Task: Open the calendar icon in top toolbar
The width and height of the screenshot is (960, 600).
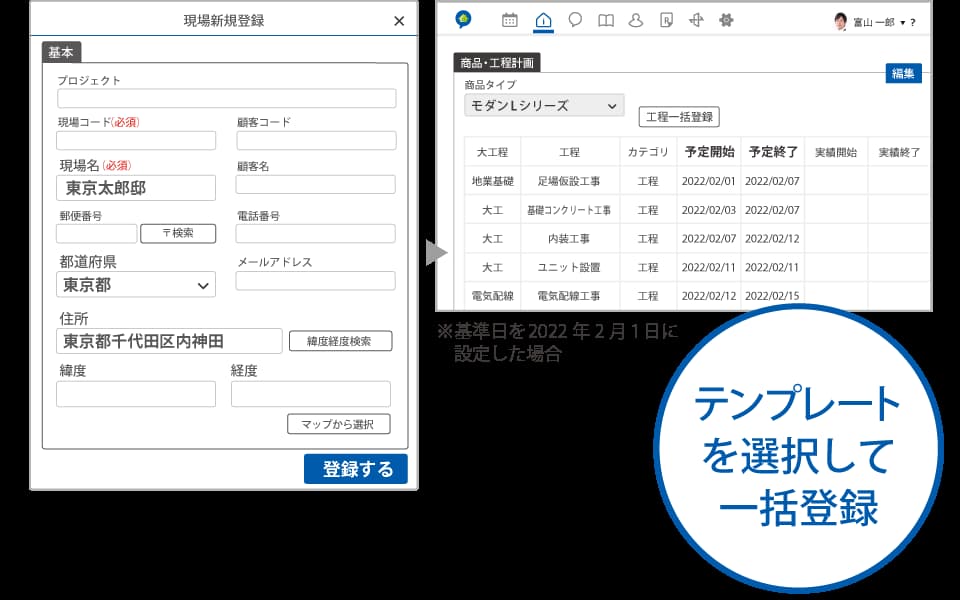Action: tap(509, 20)
